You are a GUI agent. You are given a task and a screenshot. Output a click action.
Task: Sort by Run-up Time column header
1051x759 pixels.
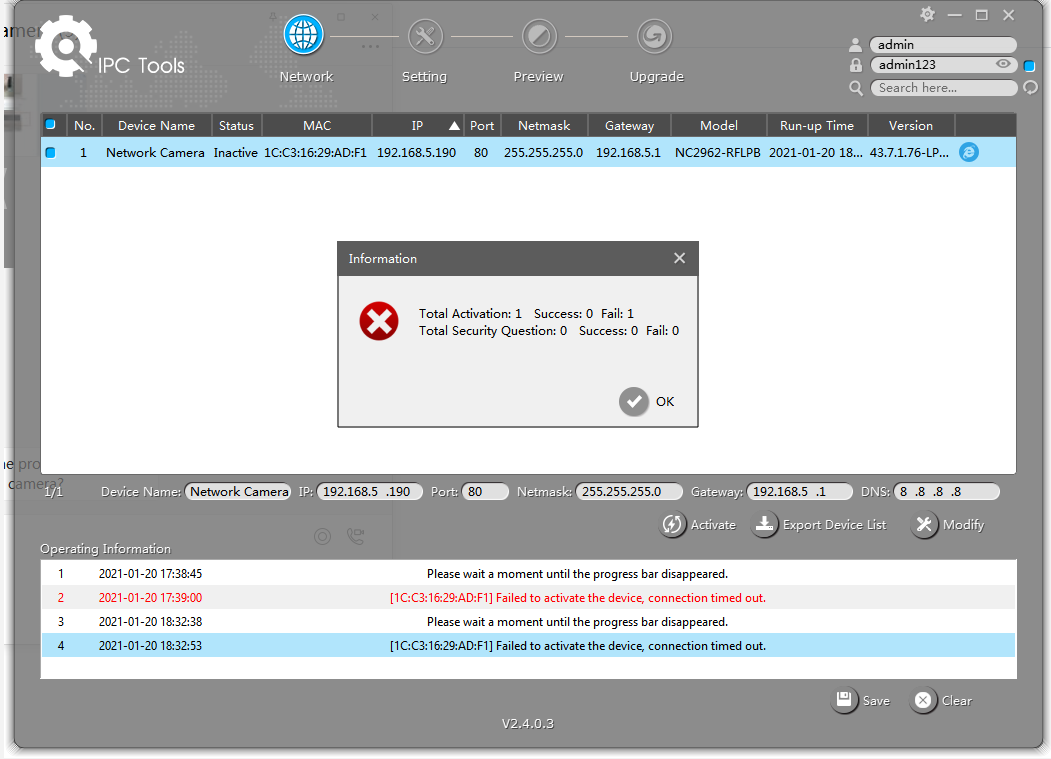[817, 125]
